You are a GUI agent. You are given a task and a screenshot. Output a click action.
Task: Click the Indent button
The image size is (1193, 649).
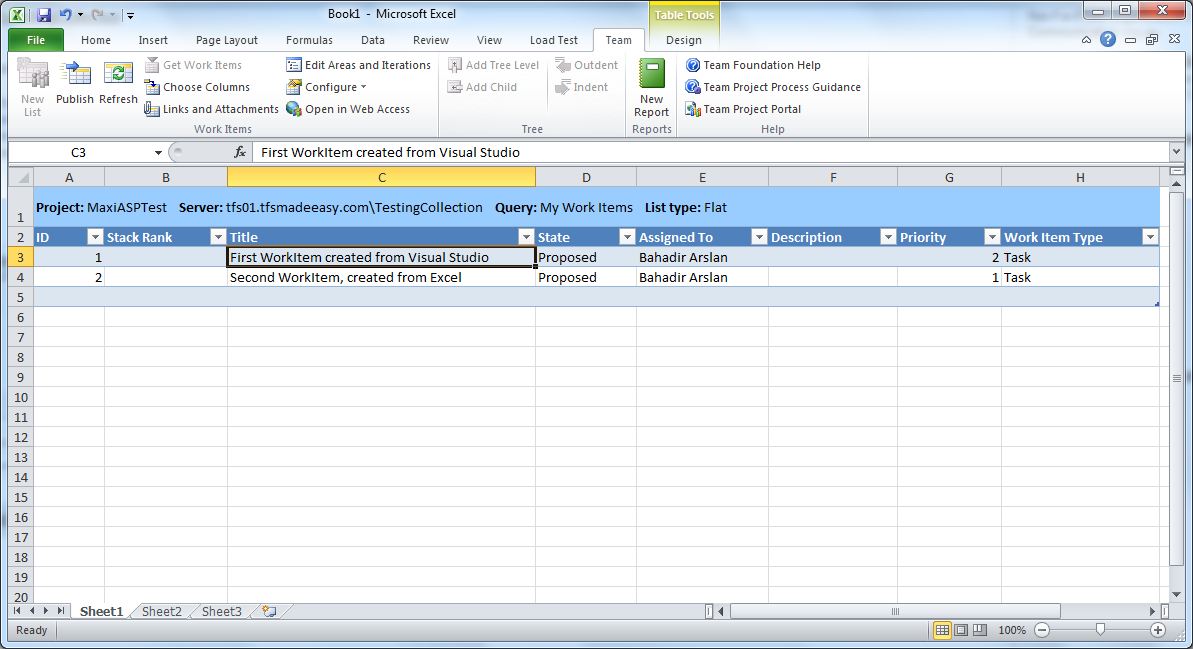coord(581,87)
